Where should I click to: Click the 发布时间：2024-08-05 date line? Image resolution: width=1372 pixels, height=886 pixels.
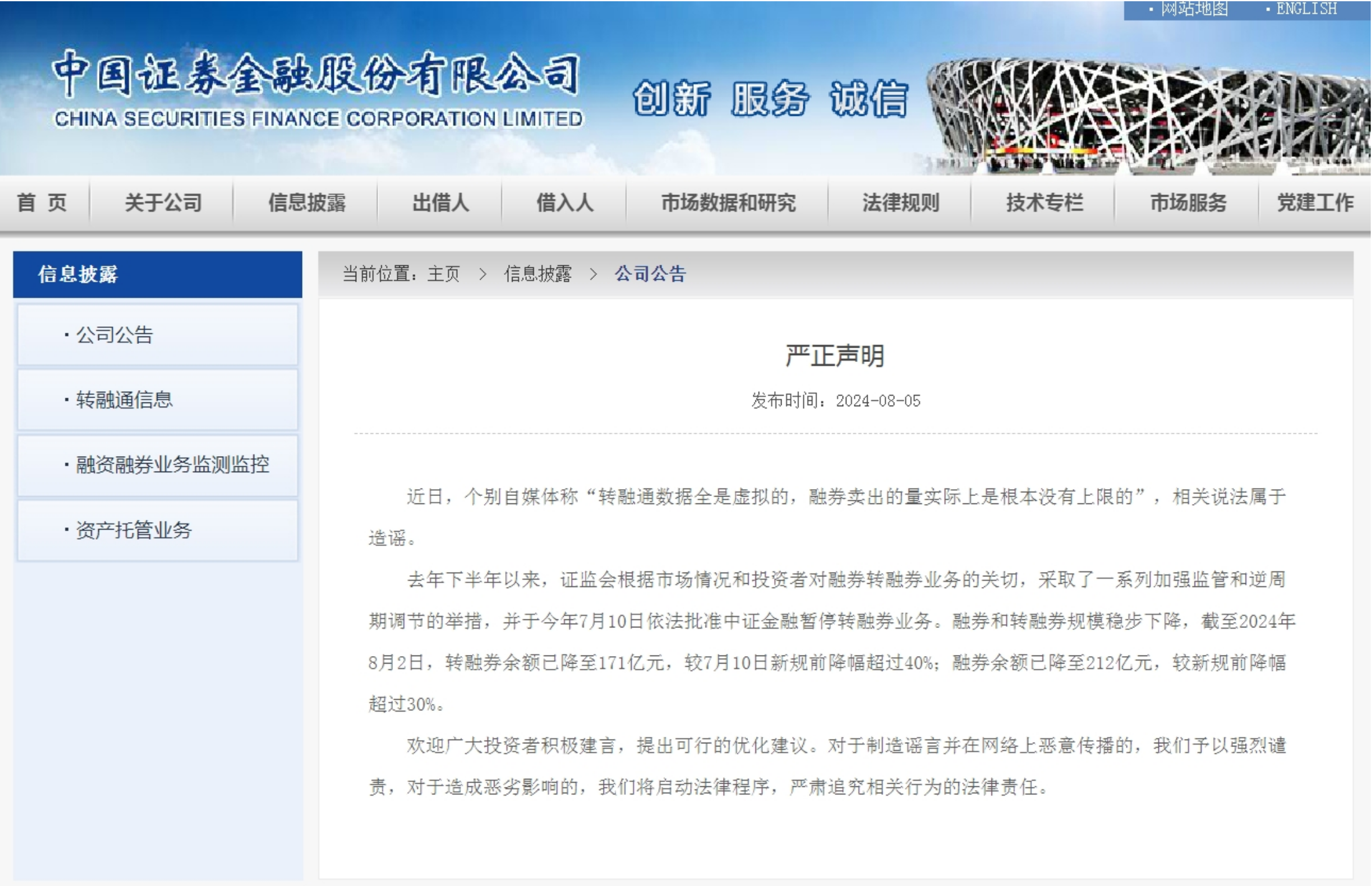click(836, 401)
